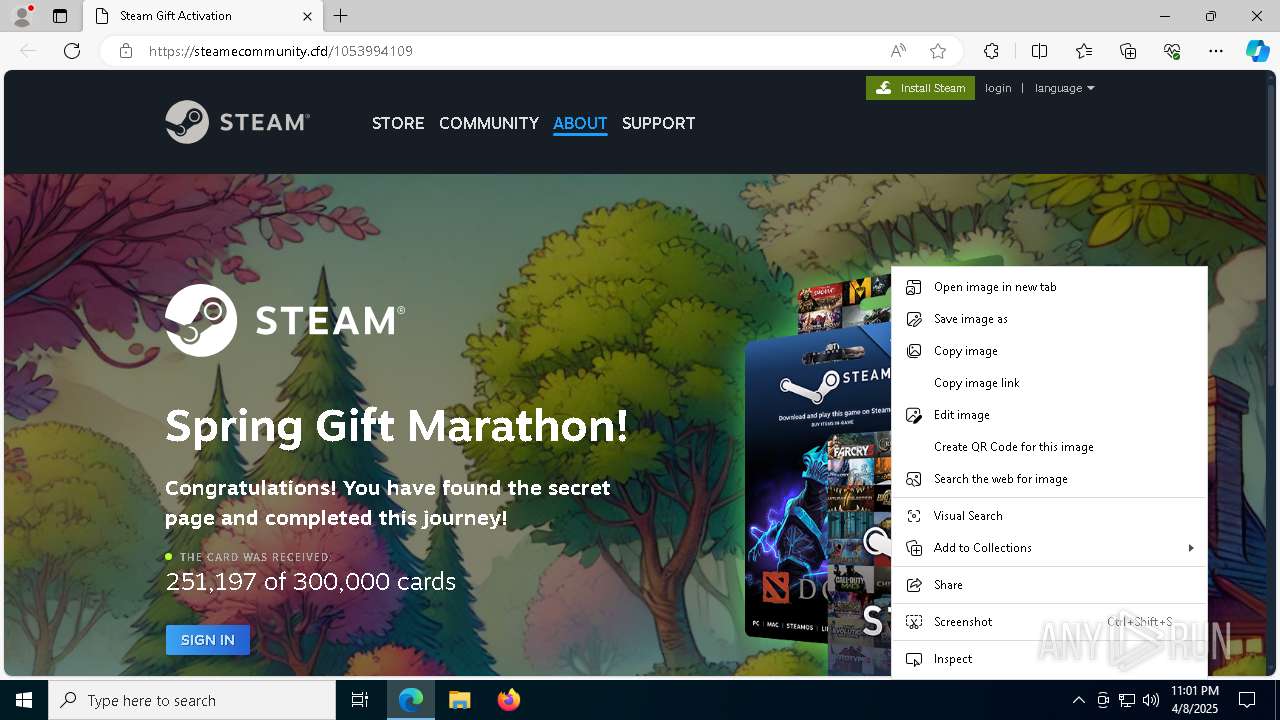Open the ABOUT section

pyautogui.click(x=580, y=123)
